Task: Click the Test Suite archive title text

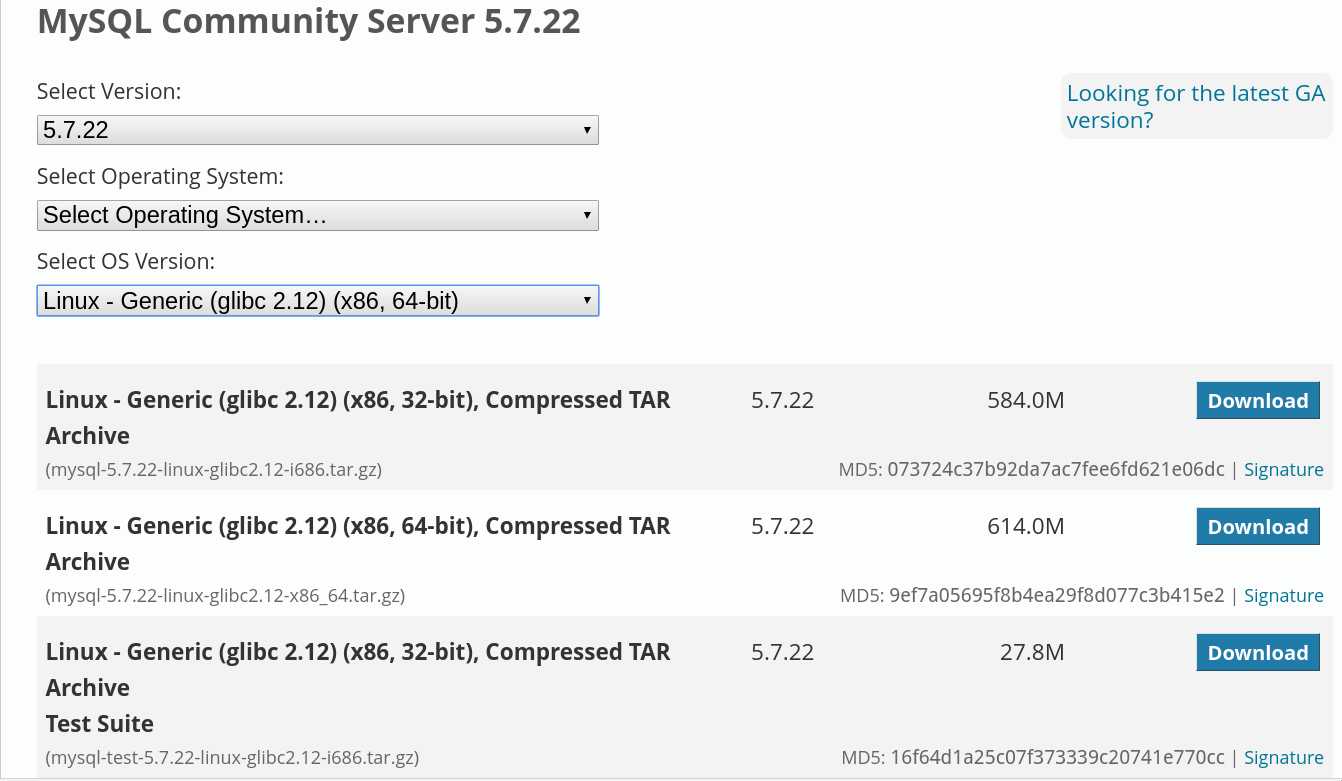Action: (358, 687)
